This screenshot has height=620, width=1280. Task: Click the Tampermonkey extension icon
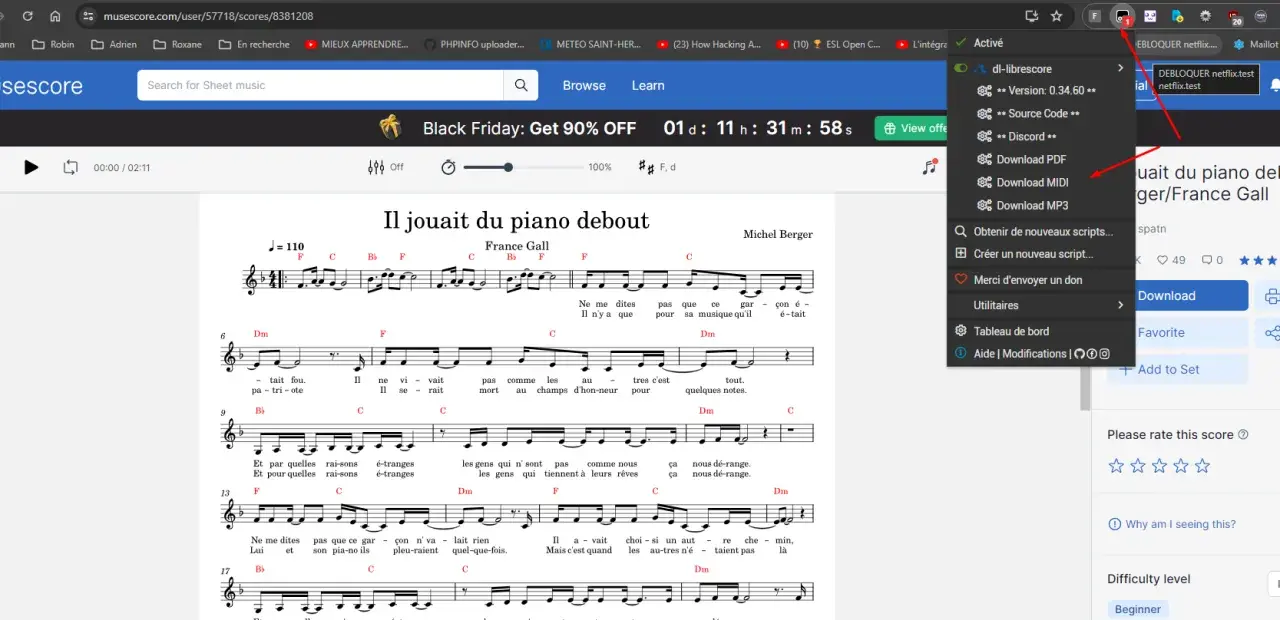[x=1123, y=16]
